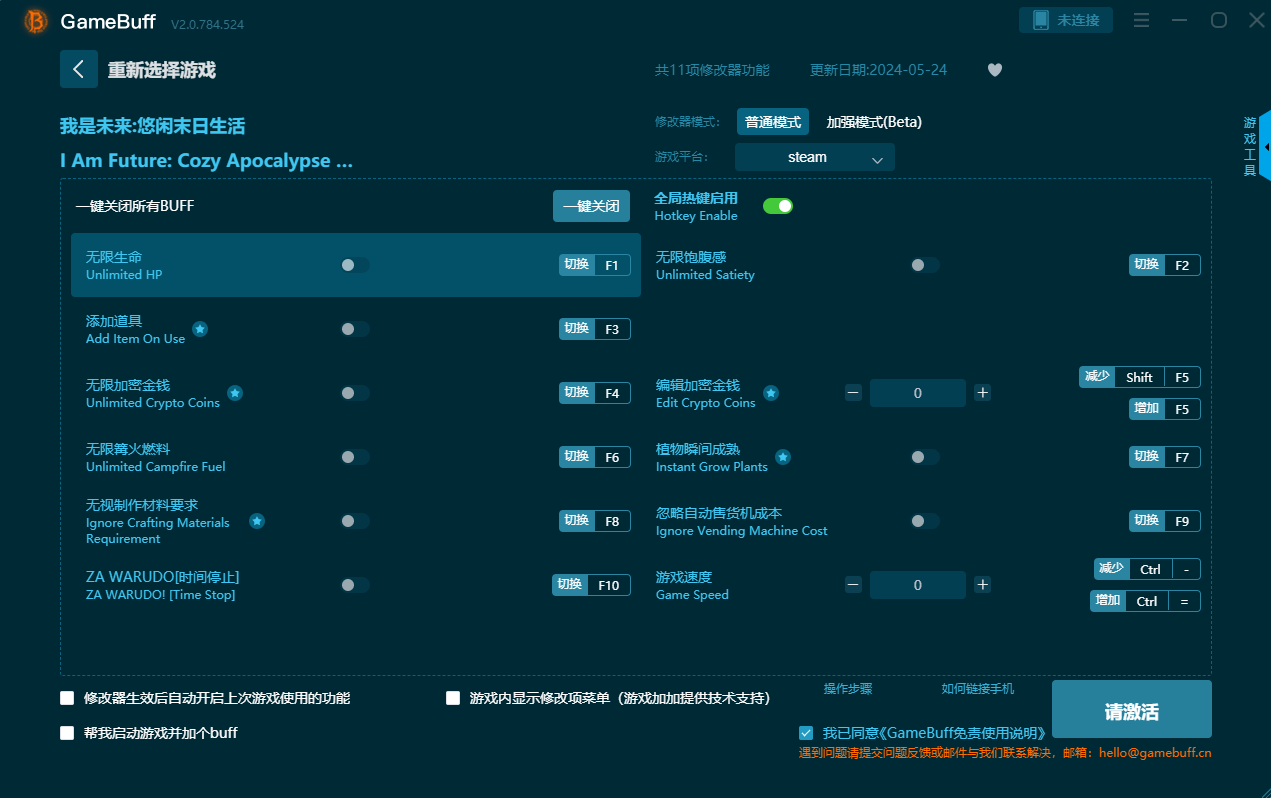The image size is (1271, 798).
Task: Click star badge beside Edit Crypto Coins
Action: point(771,393)
